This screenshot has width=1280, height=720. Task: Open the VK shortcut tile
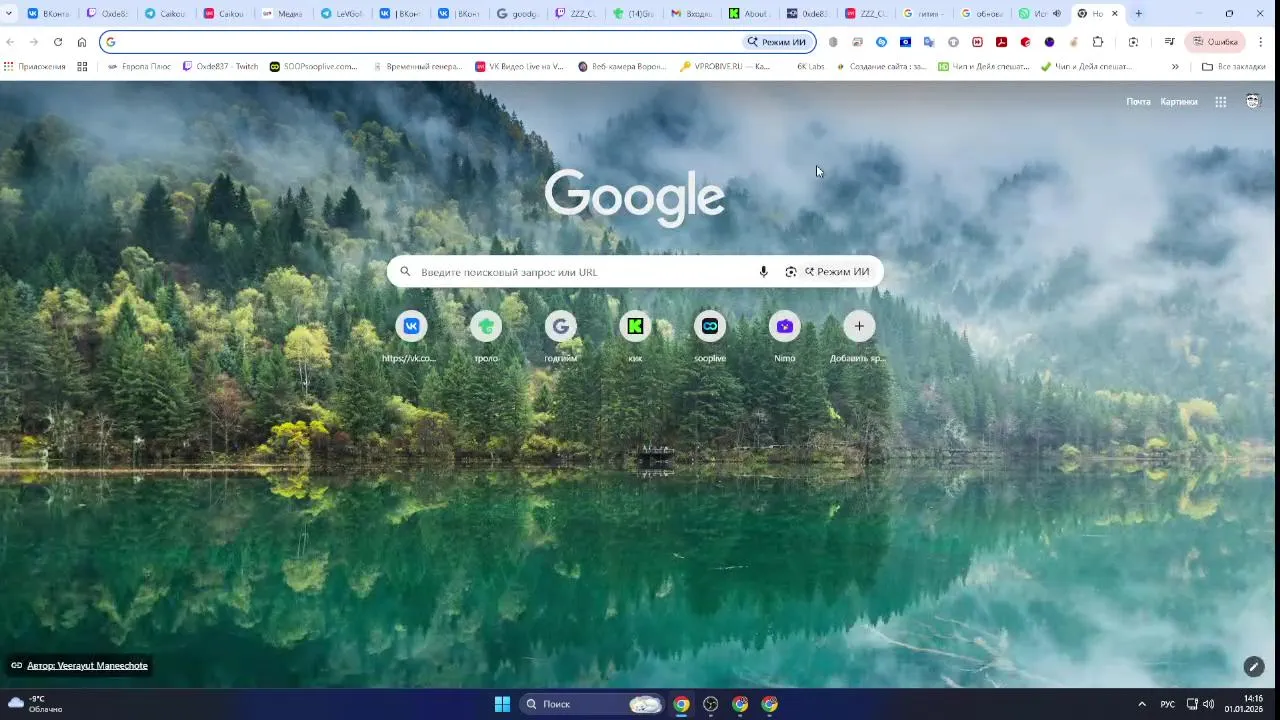tap(411, 326)
